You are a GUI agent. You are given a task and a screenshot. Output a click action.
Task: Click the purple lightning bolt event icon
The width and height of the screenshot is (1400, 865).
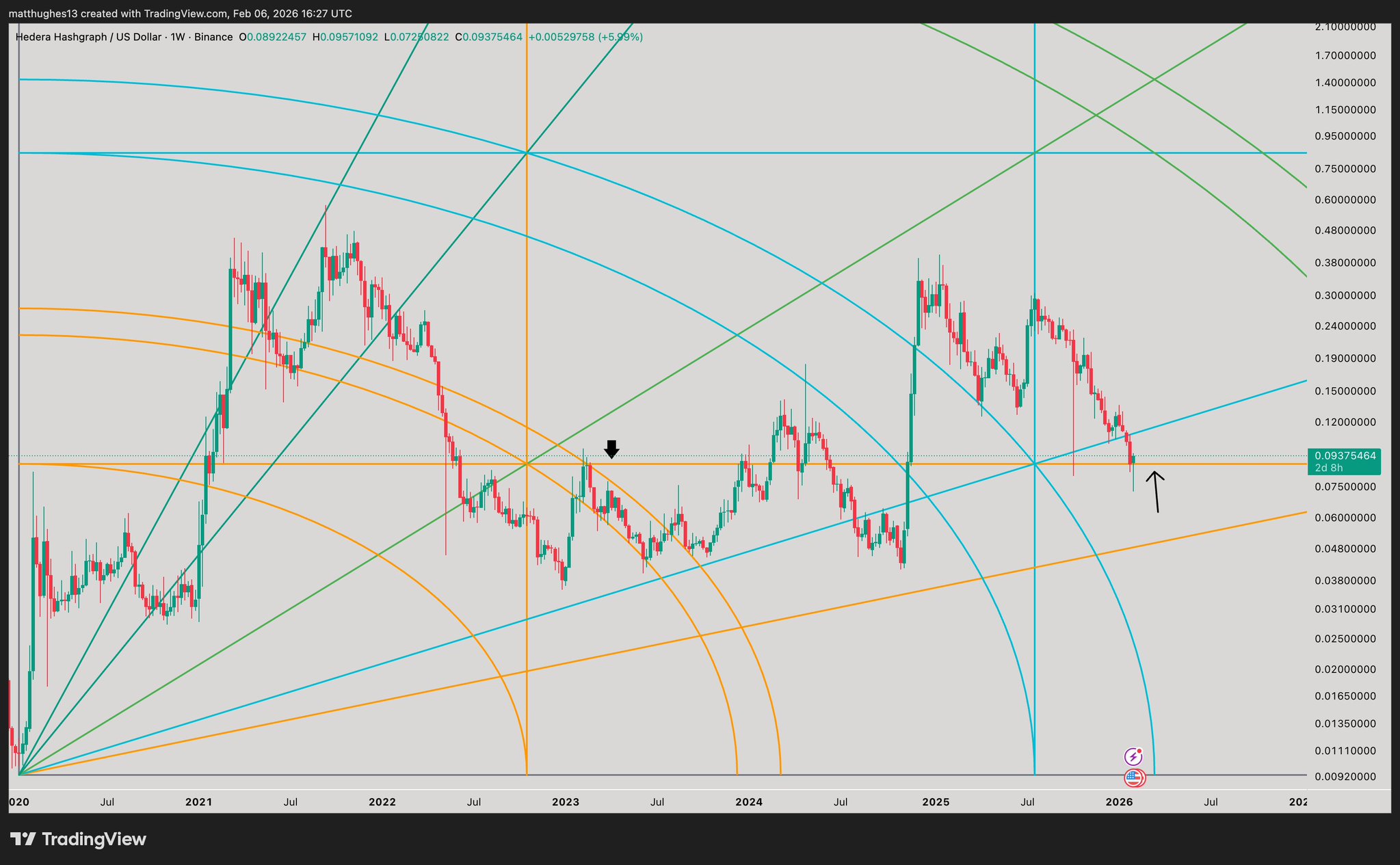pyautogui.click(x=1133, y=756)
